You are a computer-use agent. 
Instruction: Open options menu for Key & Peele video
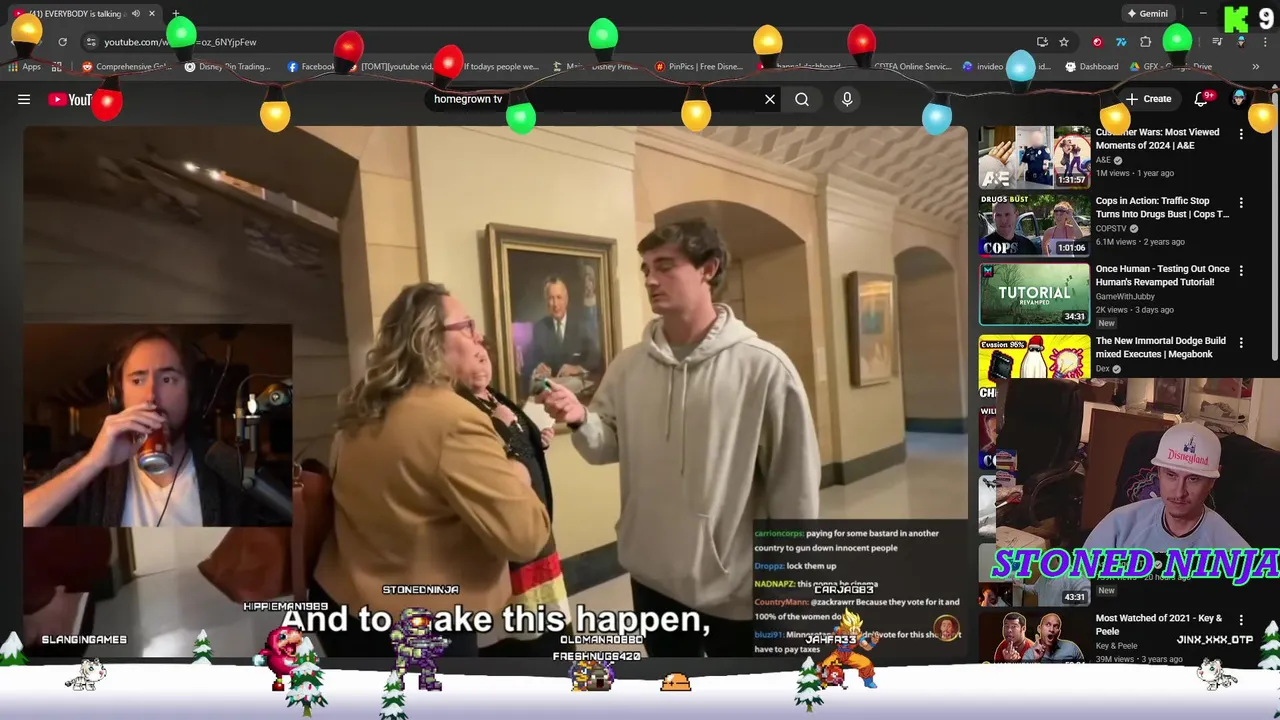point(1241,620)
